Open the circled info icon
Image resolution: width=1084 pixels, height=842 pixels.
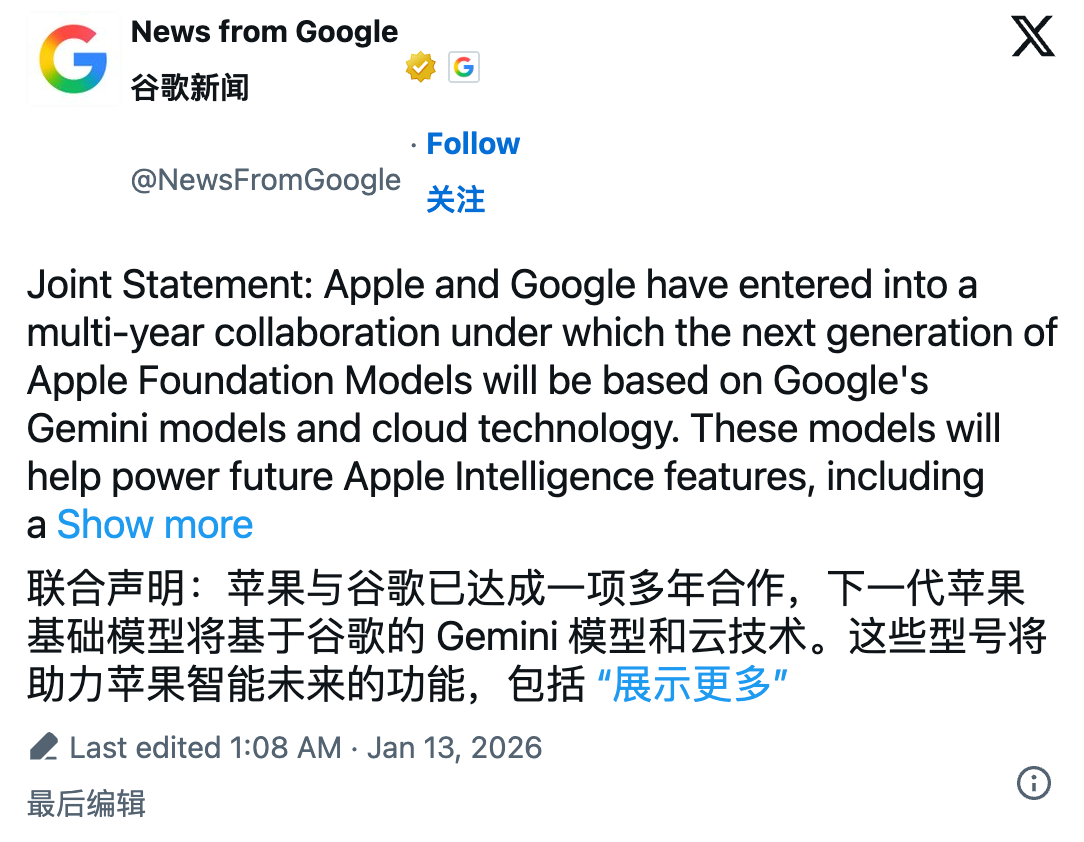point(1033,783)
